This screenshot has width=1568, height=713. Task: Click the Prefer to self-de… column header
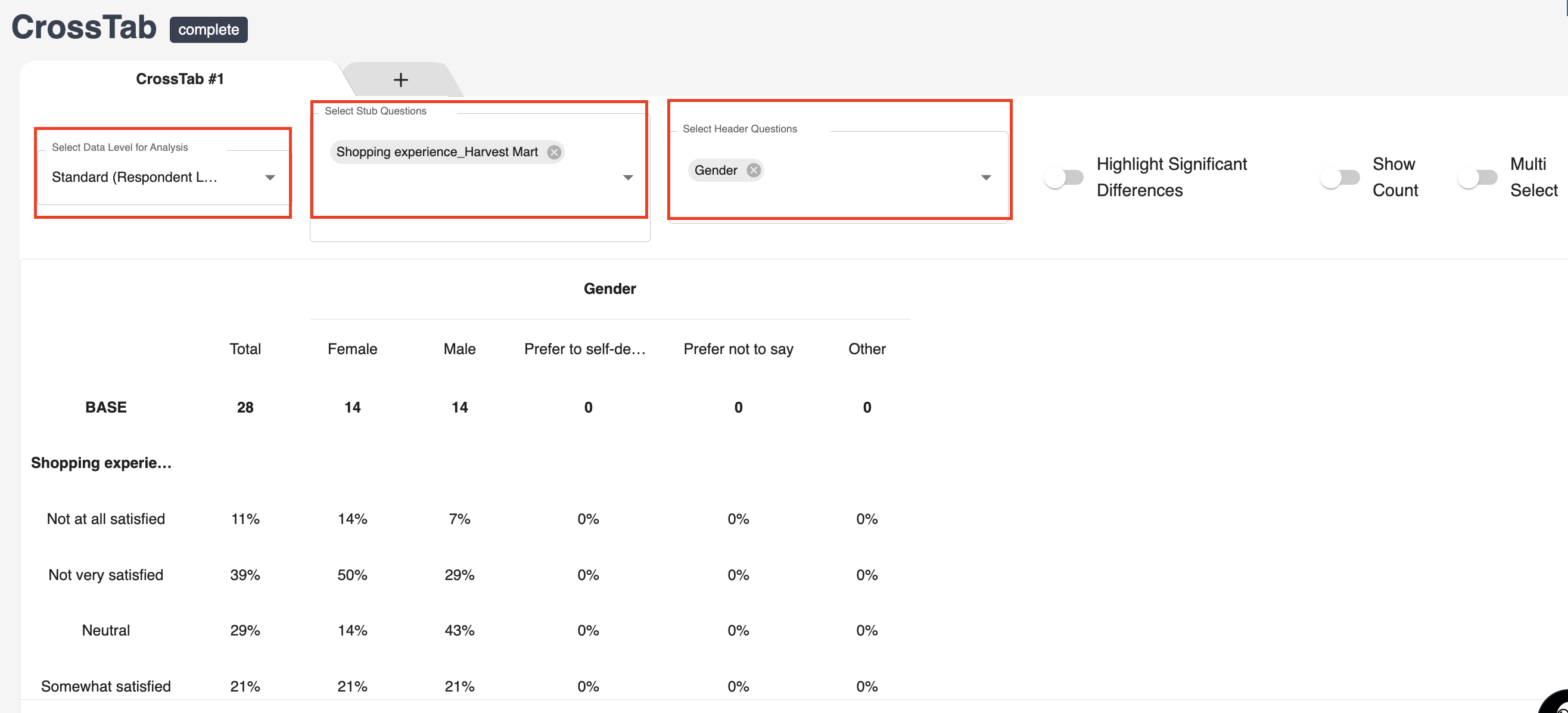pyautogui.click(x=584, y=349)
